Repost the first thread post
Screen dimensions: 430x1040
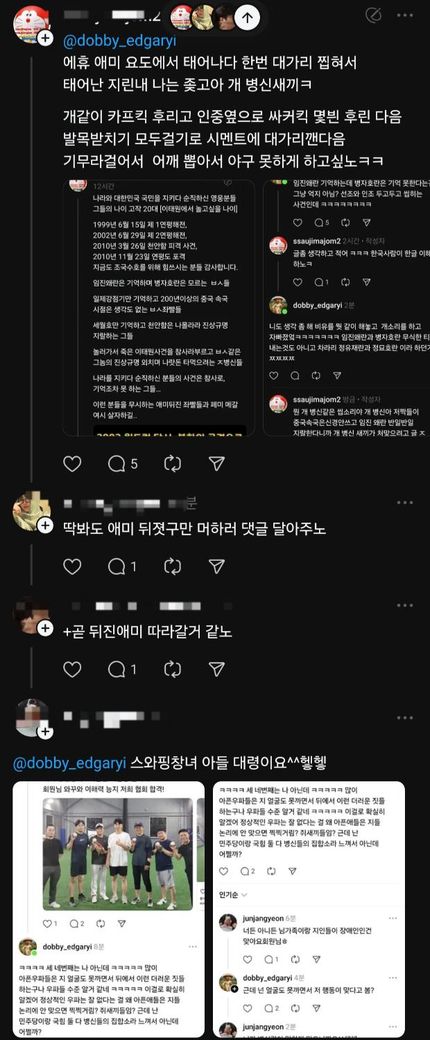[x=172, y=464]
